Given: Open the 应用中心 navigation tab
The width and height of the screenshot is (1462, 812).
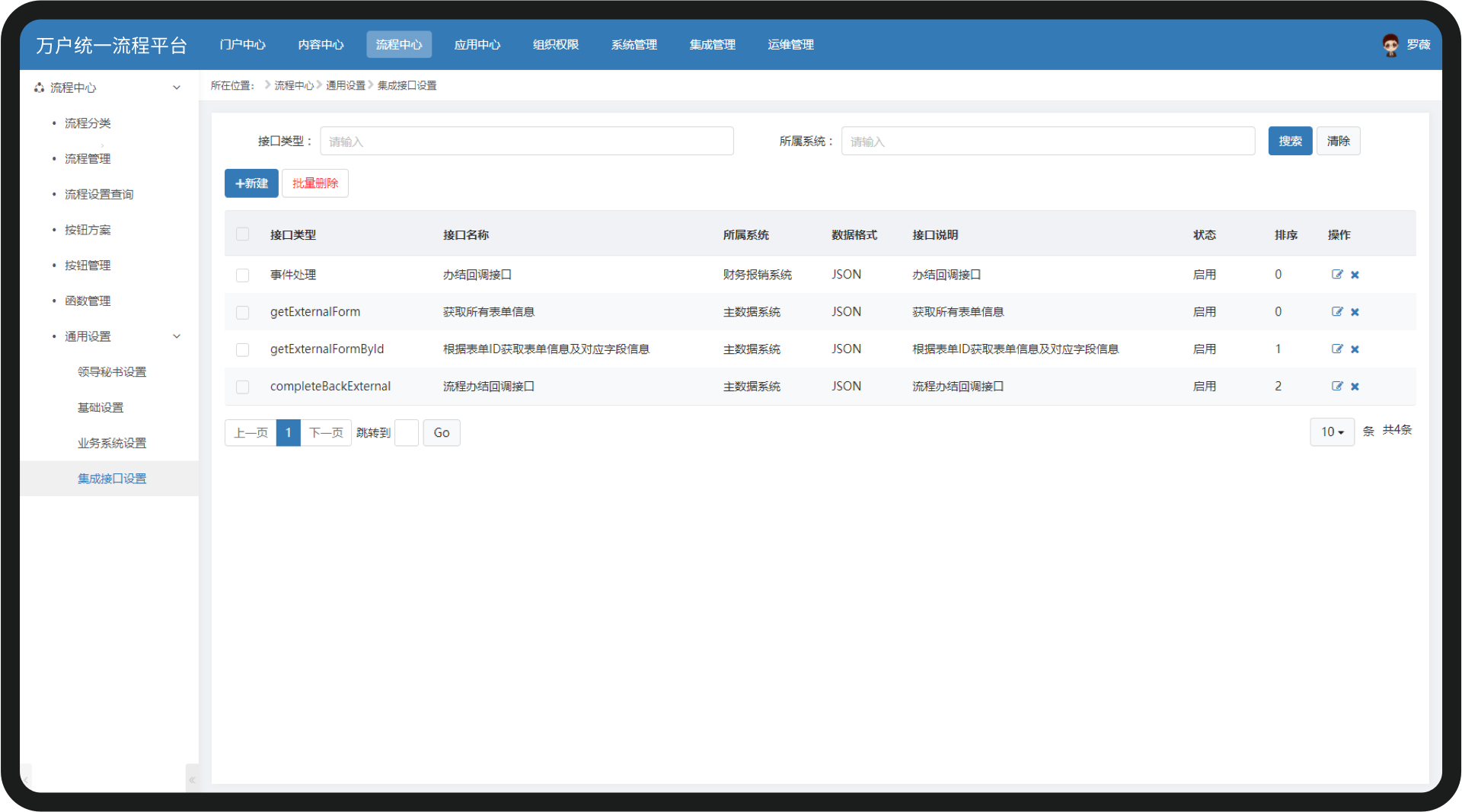Looking at the screenshot, I should pos(477,45).
